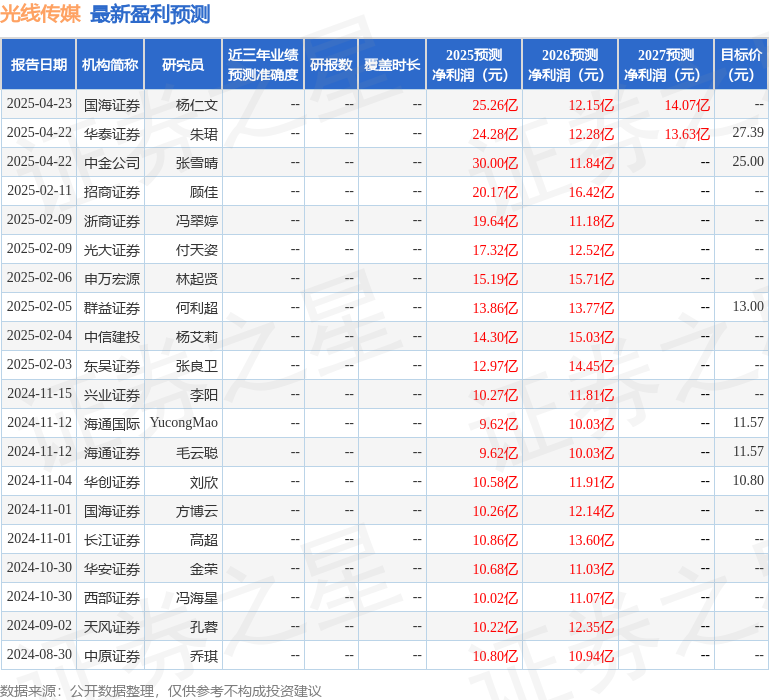Click researcher name 冯翠婷

coord(197,220)
